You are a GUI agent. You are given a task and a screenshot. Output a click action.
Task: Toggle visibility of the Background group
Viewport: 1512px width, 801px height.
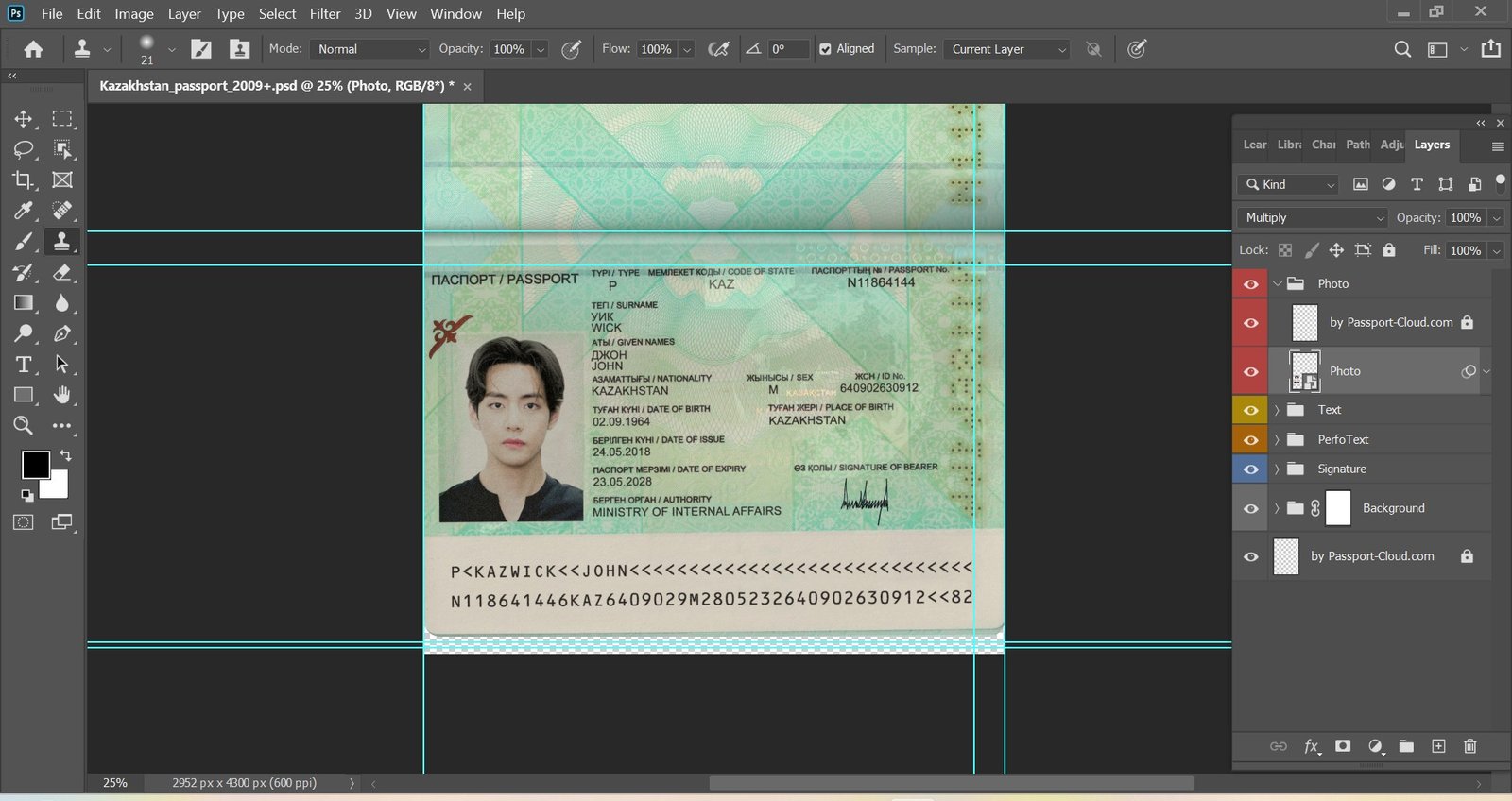[x=1250, y=508]
